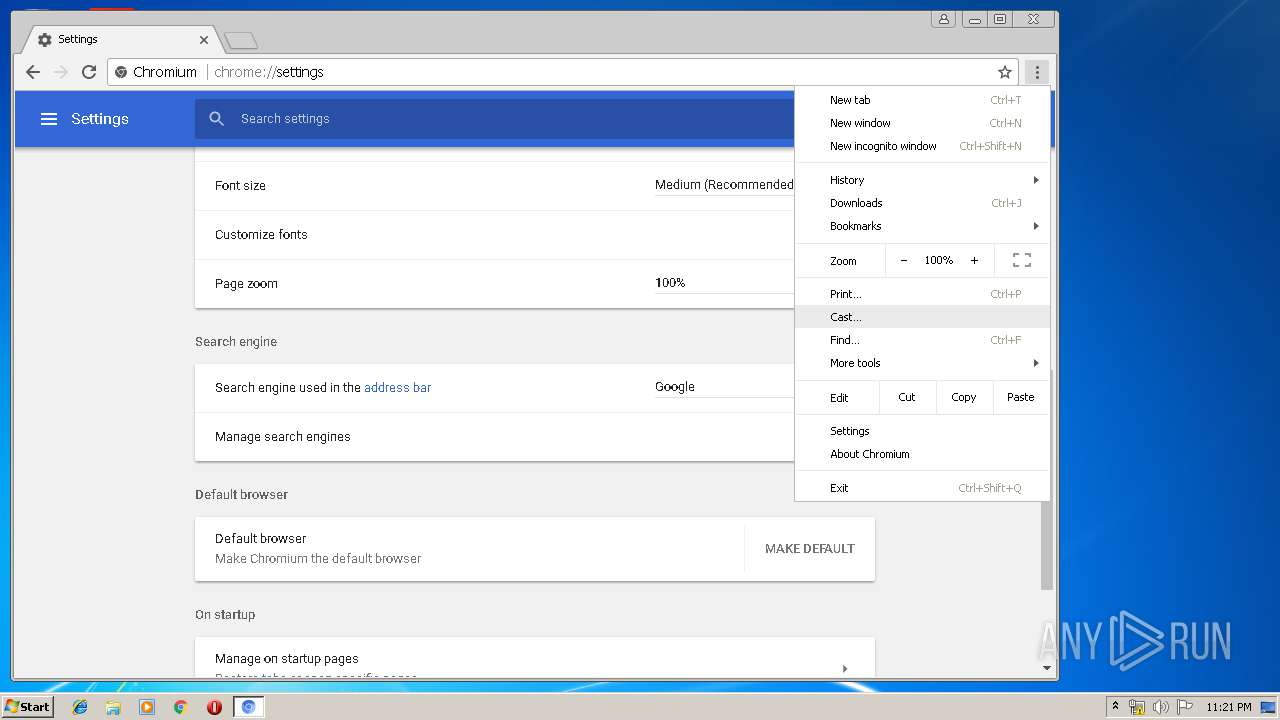The height and width of the screenshot is (720, 1280).
Task: Bookmark this page with the star icon
Action: coord(1005,72)
